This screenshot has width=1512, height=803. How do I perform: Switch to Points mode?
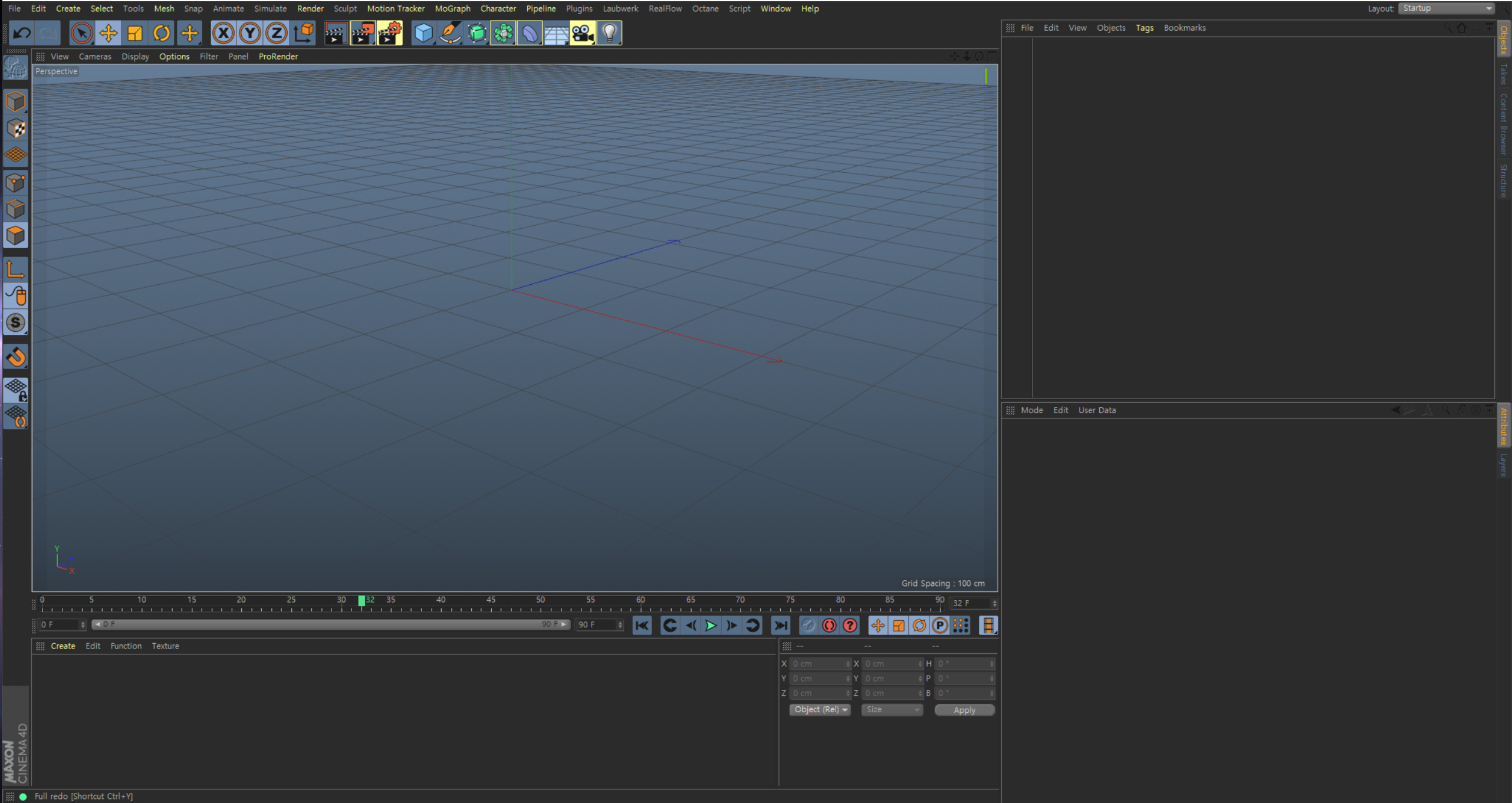click(15, 182)
